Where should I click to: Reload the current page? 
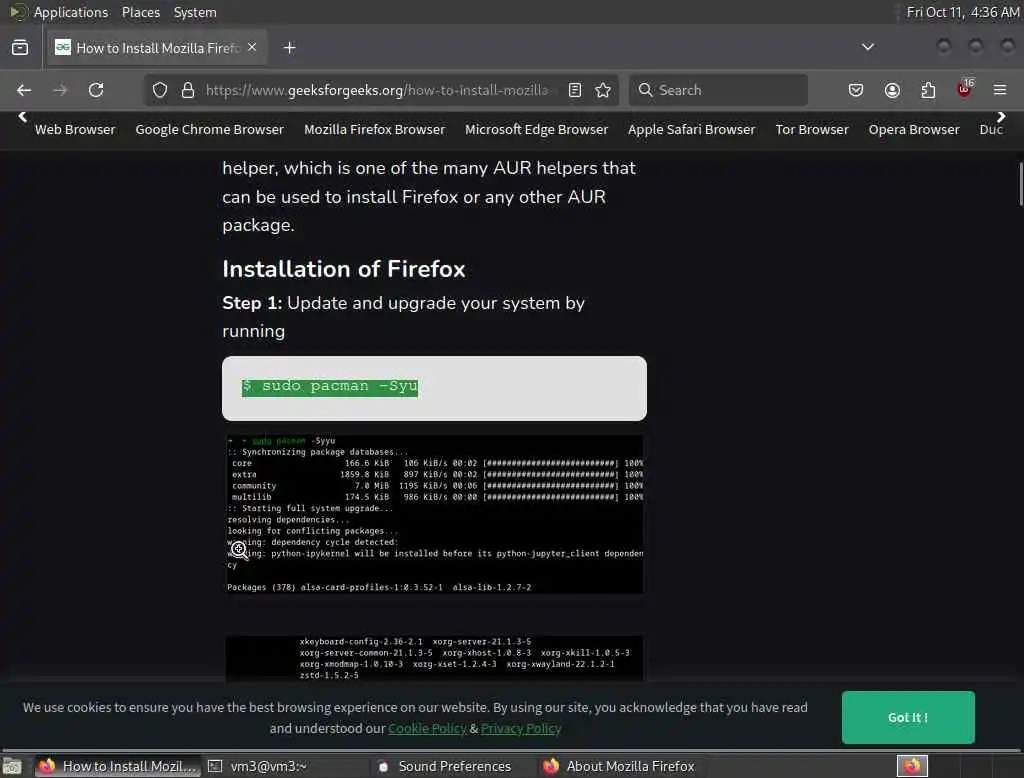(x=96, y=90)
